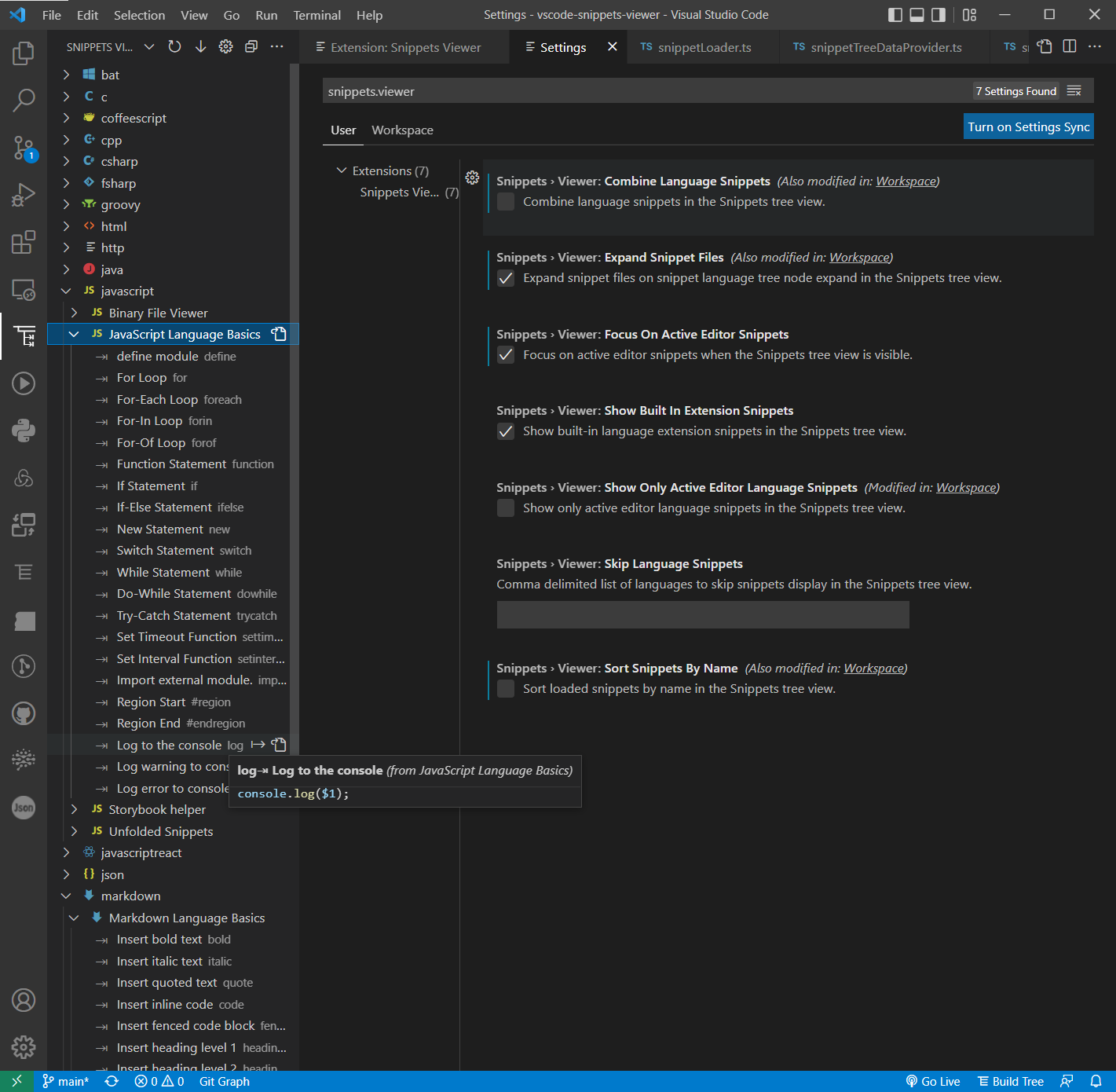Uncheck Focus On Active Editor Snippets
The height and width of the screenshot is (1092, 1116).
(506, 355)
